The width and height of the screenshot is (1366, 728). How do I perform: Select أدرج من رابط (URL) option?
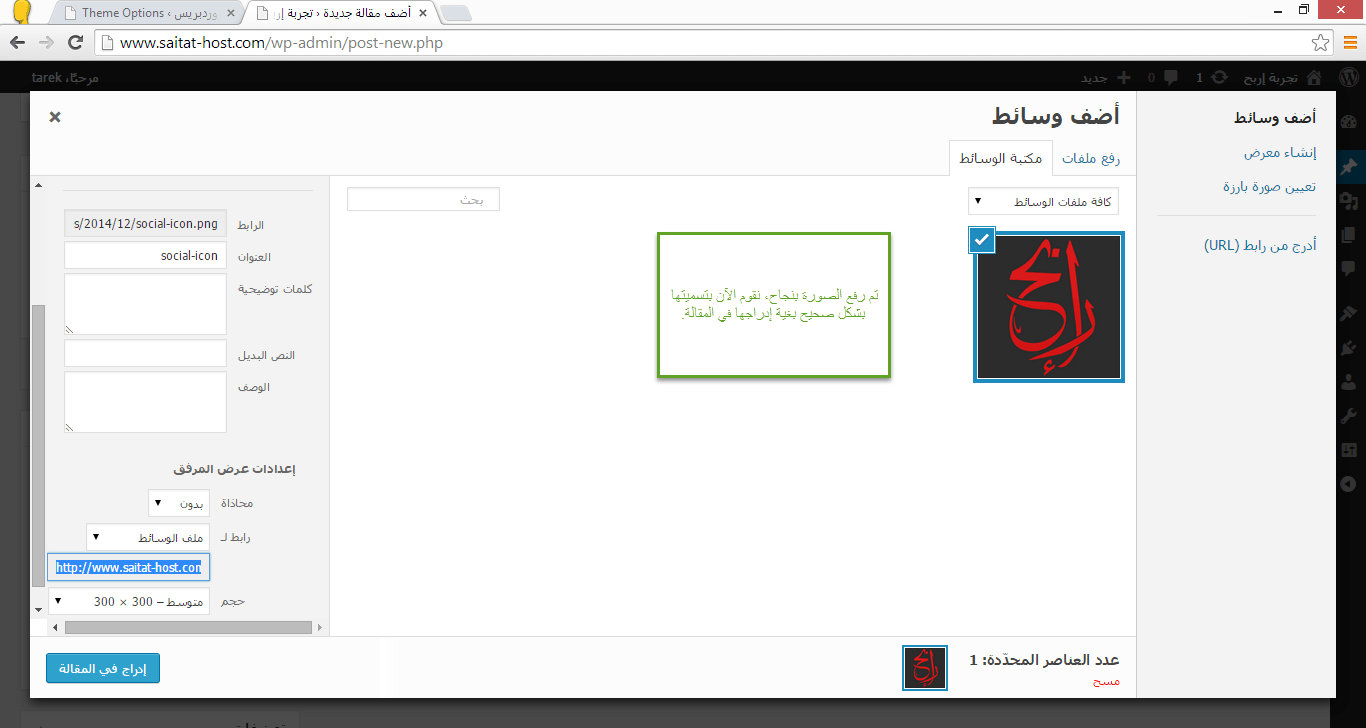coord(1260,245)
